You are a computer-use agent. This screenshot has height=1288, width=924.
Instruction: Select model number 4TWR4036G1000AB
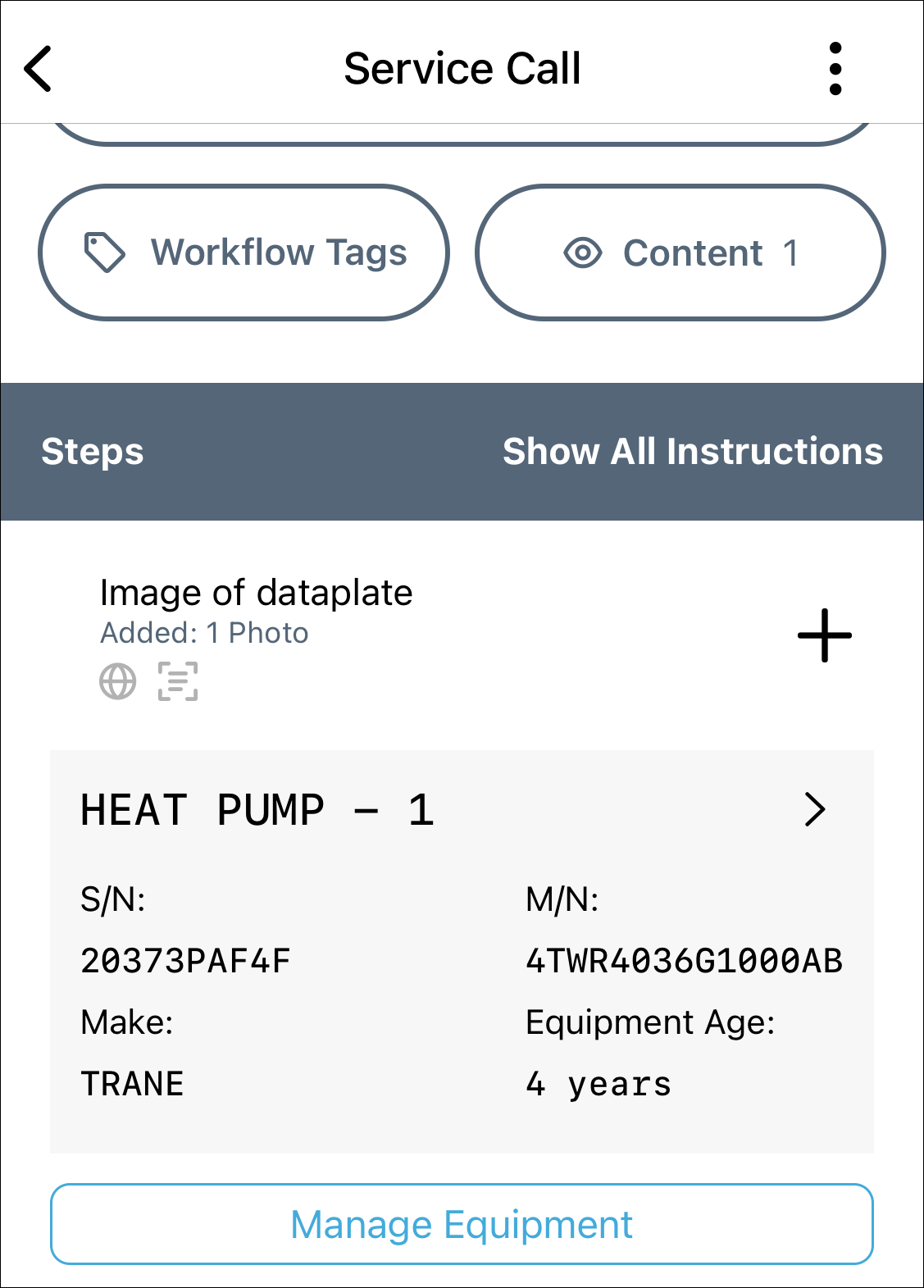click(x=684, y=961)
